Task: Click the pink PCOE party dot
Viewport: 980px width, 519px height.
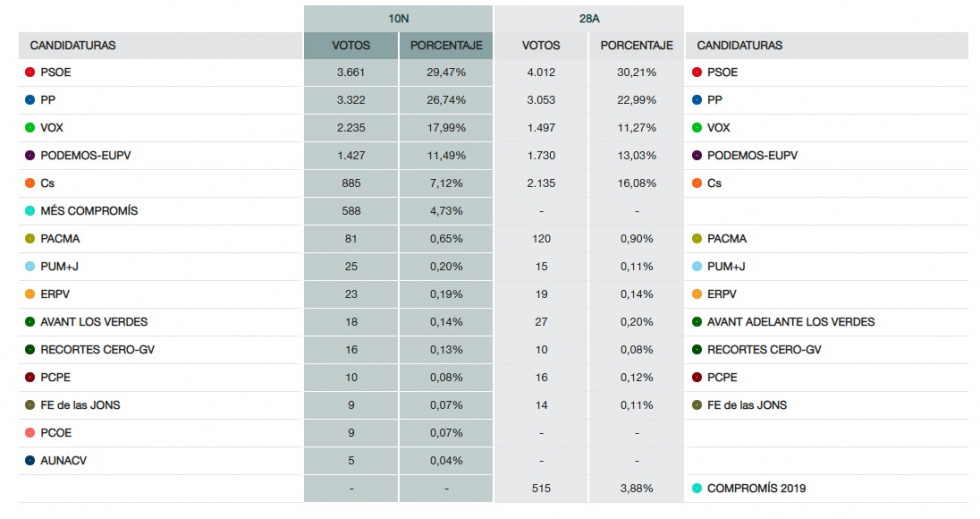Action: (x=30, y=433)
